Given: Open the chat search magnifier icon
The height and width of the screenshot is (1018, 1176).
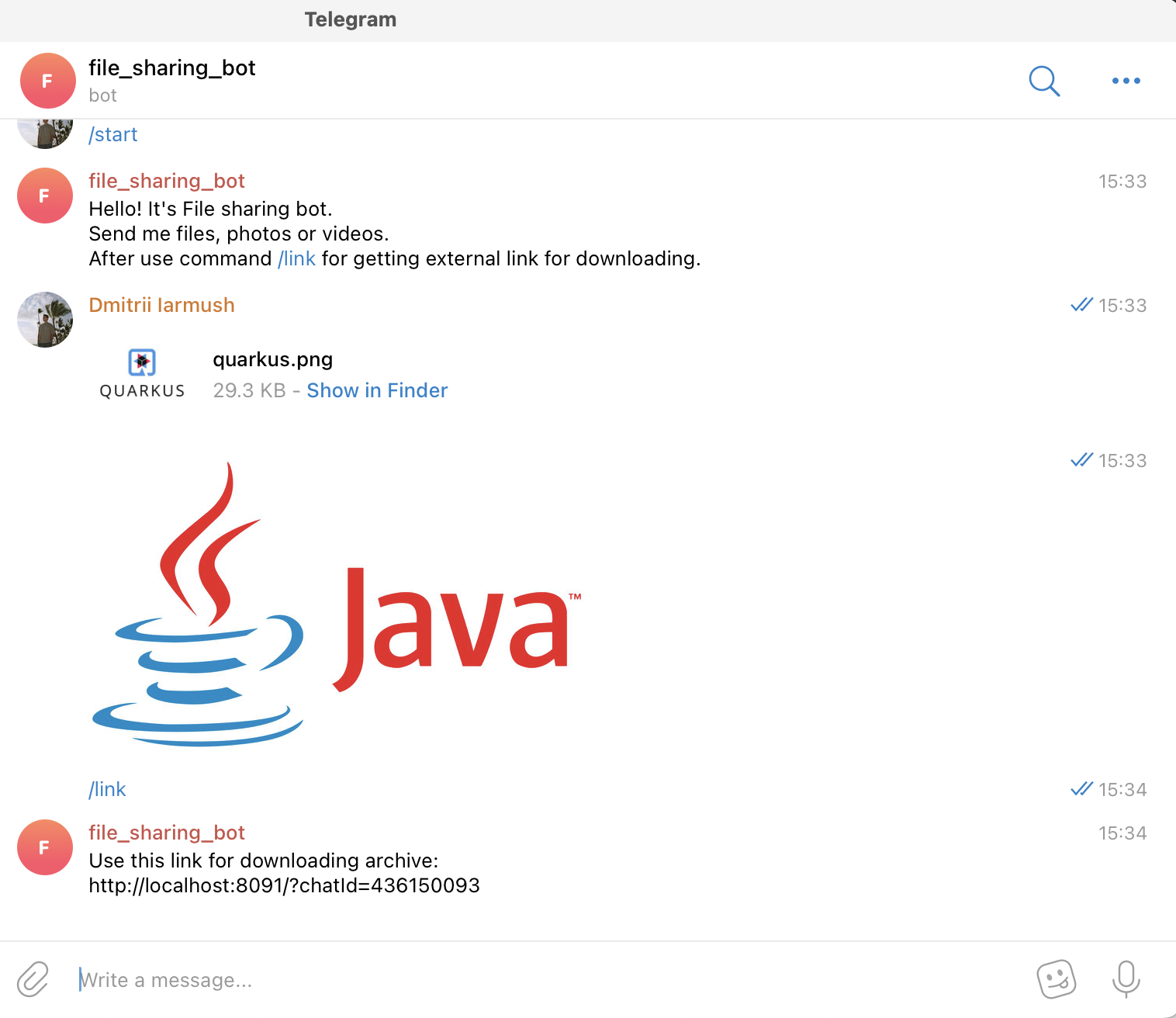Looking at the screenshot, I should [1044, 81].
